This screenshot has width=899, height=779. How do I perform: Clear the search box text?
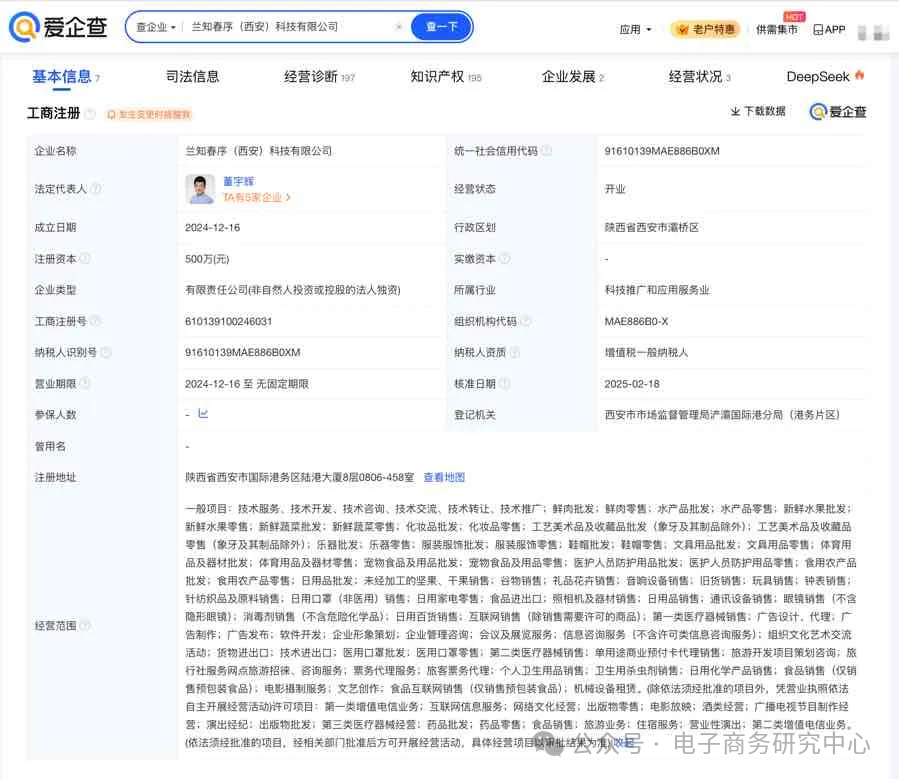pyautogui.click(x=399, y=27)
